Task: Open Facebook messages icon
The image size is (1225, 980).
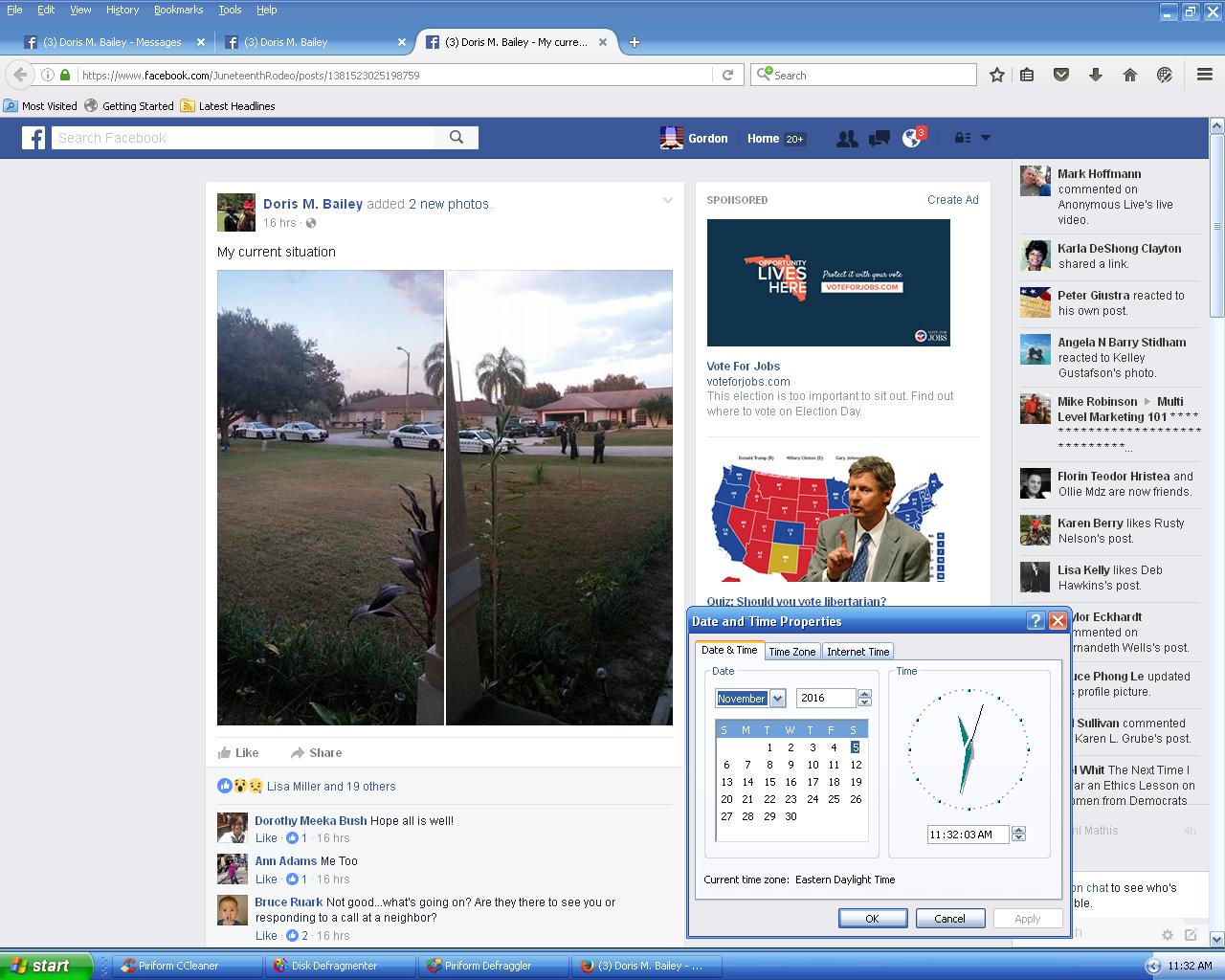Action: [879, 139]
